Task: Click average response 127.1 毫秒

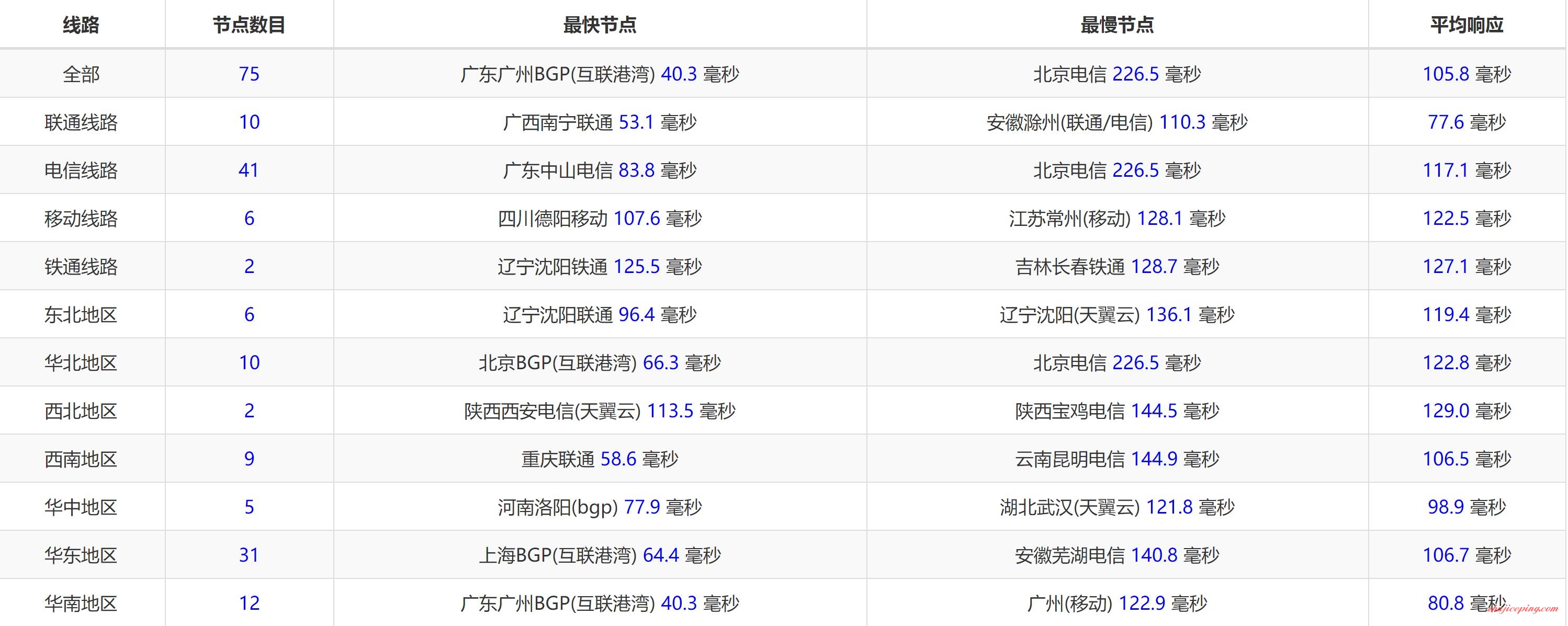Action: (x=1467, y=267)
